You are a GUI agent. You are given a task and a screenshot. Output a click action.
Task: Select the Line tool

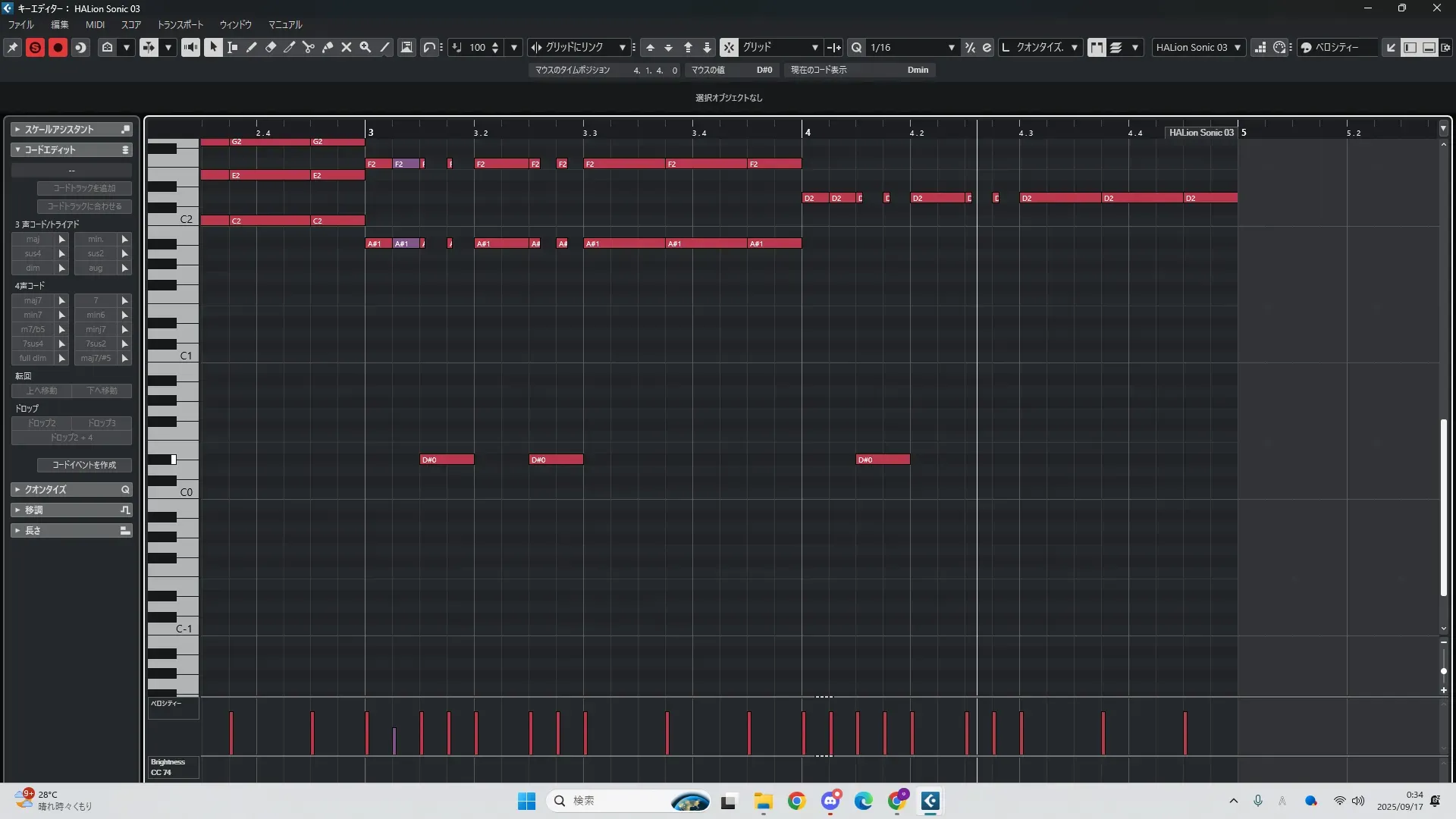(x=385, y=47)
